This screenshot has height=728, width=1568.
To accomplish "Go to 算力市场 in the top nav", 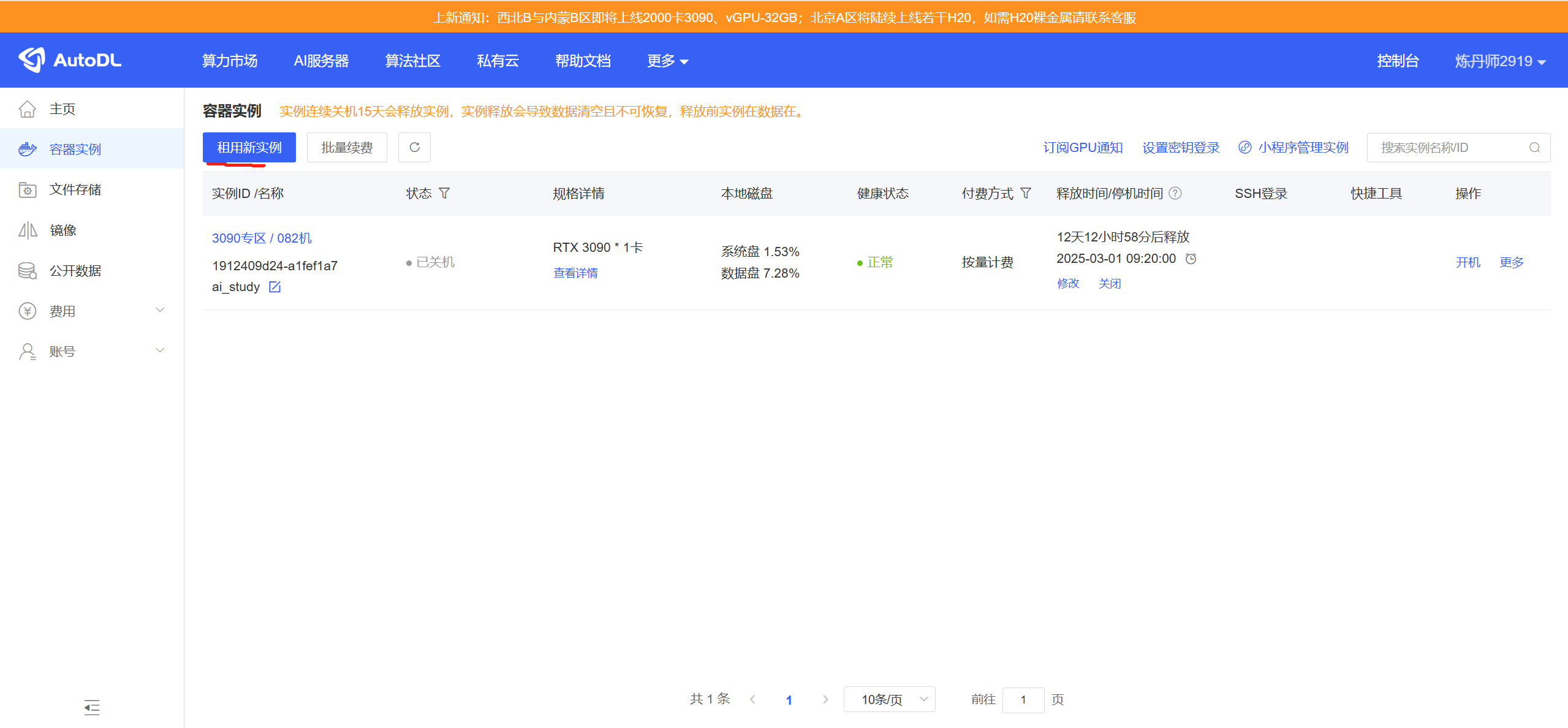I will click(x=230, y=61).
